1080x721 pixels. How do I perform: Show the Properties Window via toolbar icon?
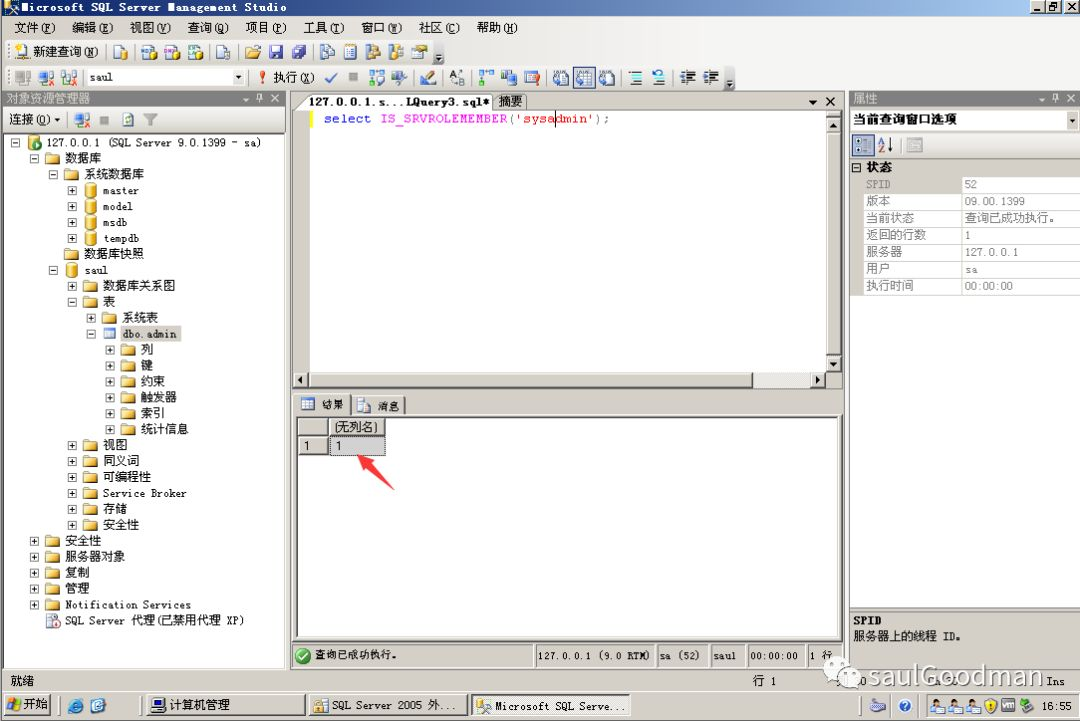pyautogui.click(x=419, y=52)
